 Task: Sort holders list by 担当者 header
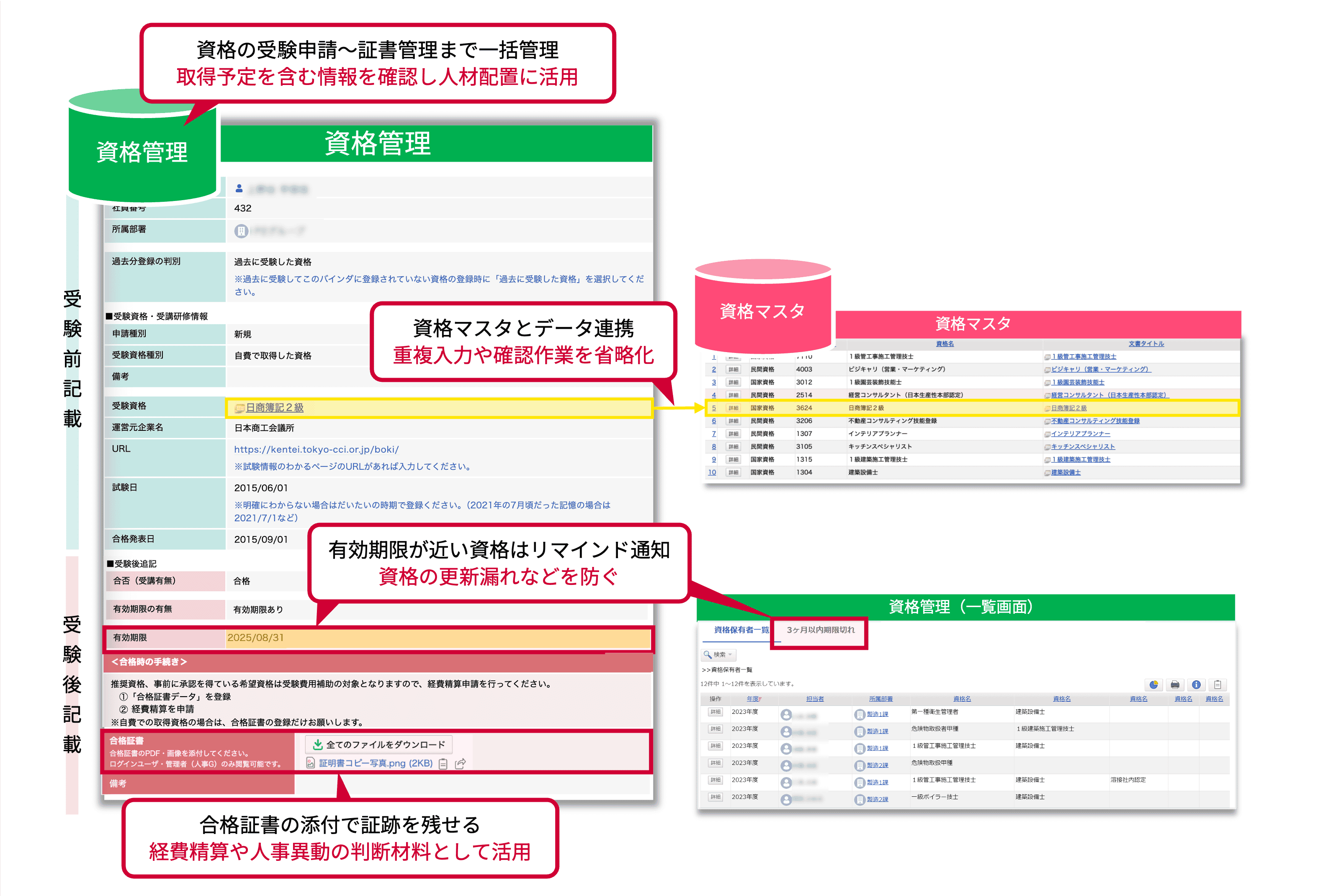tap(815, 699)
